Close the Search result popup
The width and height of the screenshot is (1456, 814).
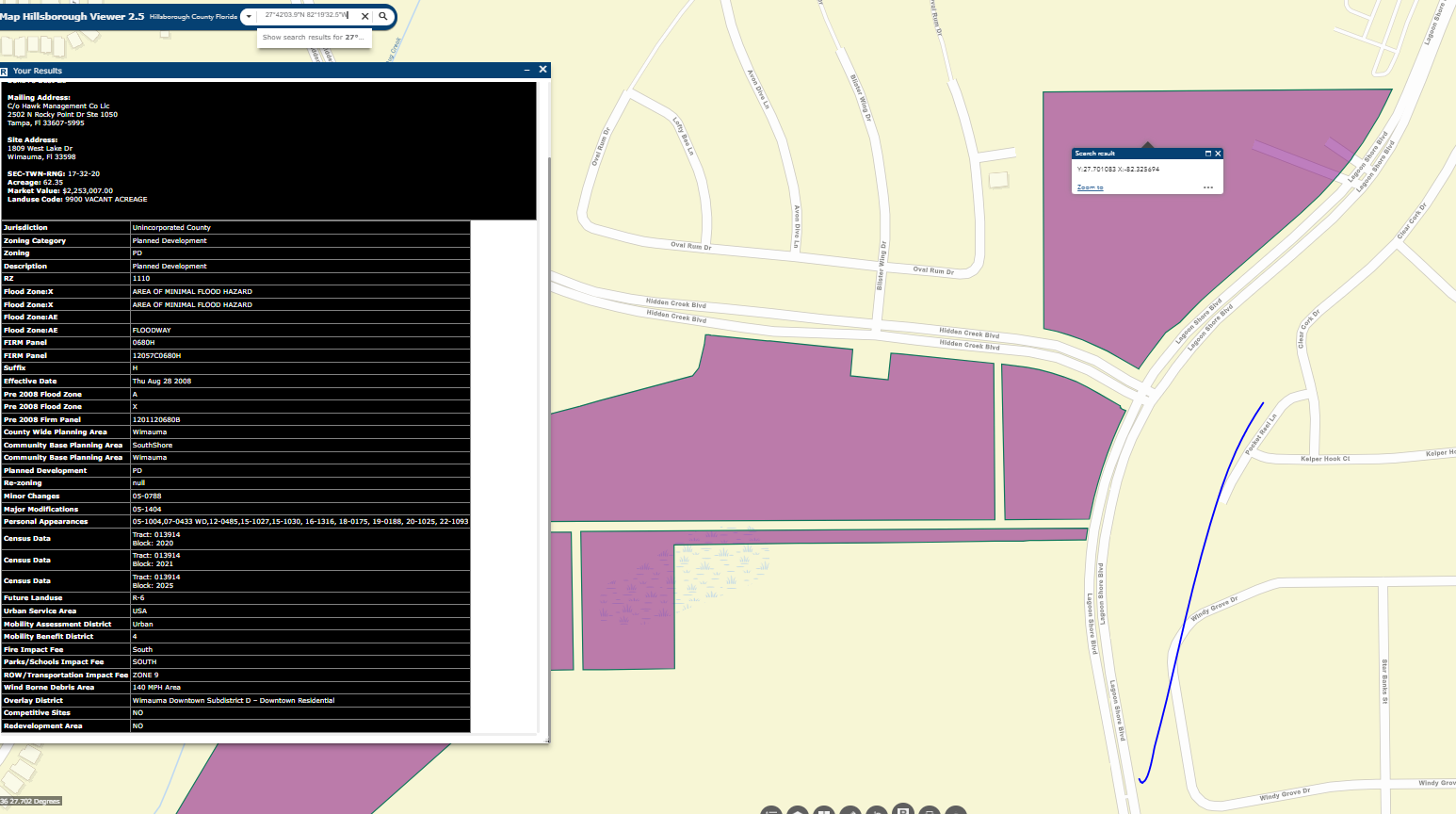tap(1218, 154)
